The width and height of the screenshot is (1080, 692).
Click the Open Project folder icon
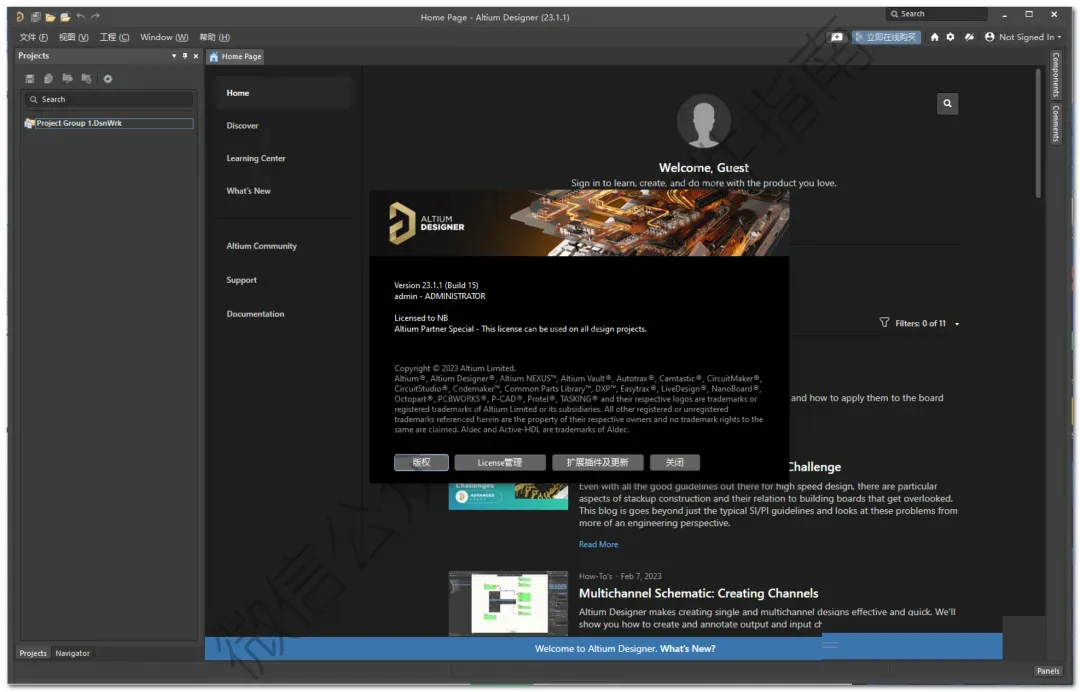(x=65, y=17)
